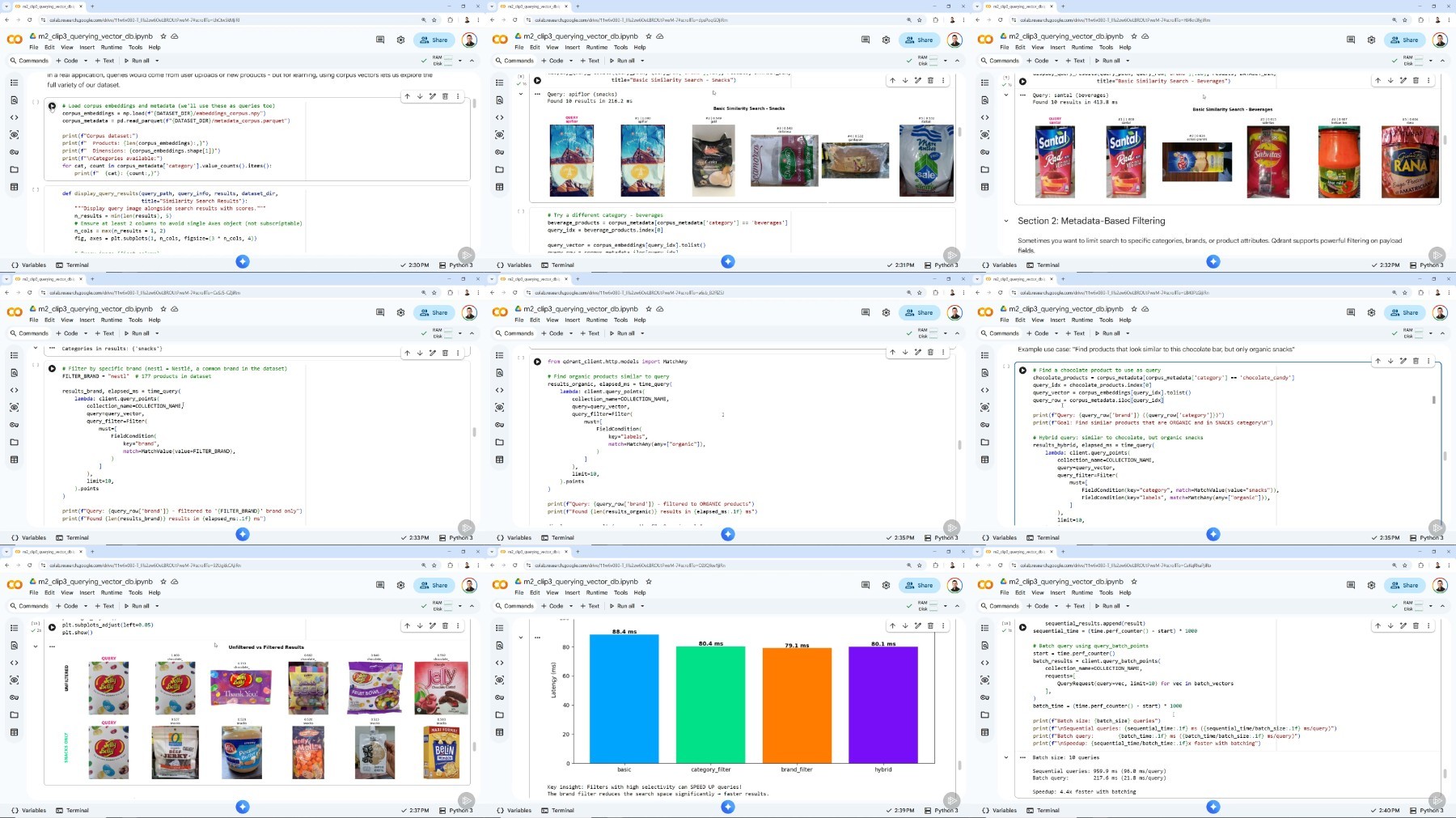Image resolution: width=1456 pixels, height=818 pixels.
Task: Collapse the latency bar chart output
Action: [x=521, y=638]
